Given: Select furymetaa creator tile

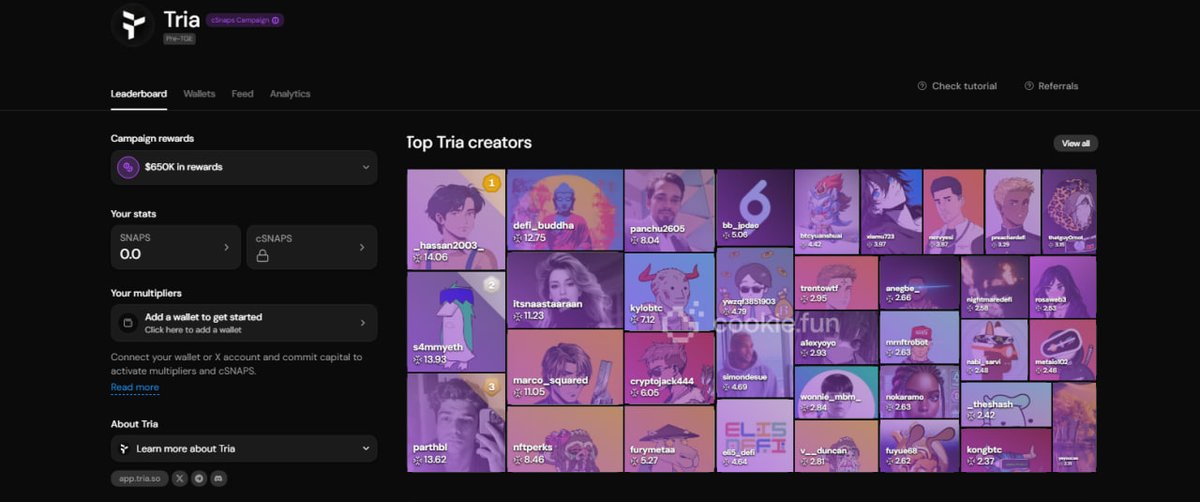Looking at the screenshot, I should (669, 438).
